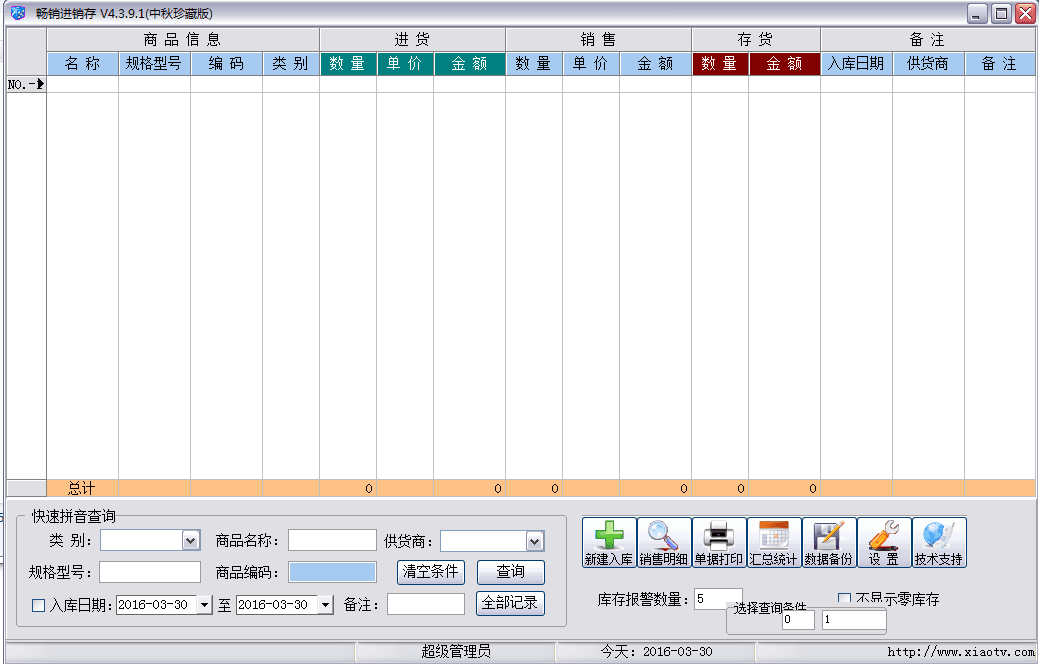Viewport: 1039px width, 664px height.
Task: Click the 数据备份 floppy disk icon
Action: (x=828, y=537)
